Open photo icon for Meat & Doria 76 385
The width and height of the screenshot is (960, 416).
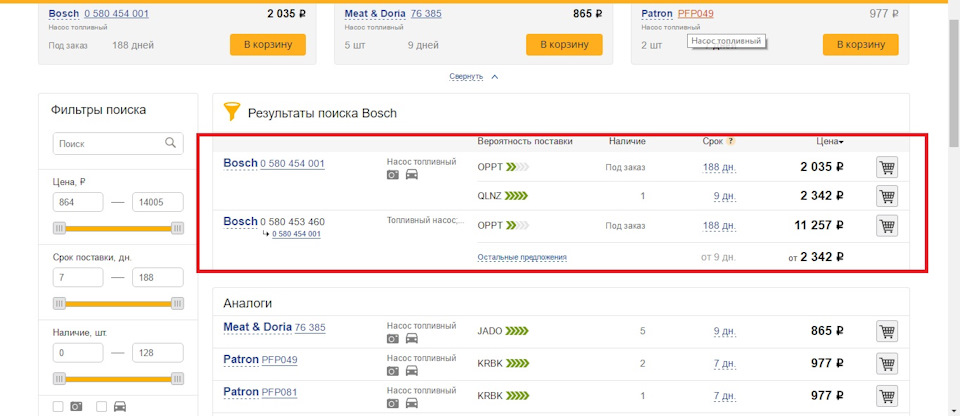393,338
